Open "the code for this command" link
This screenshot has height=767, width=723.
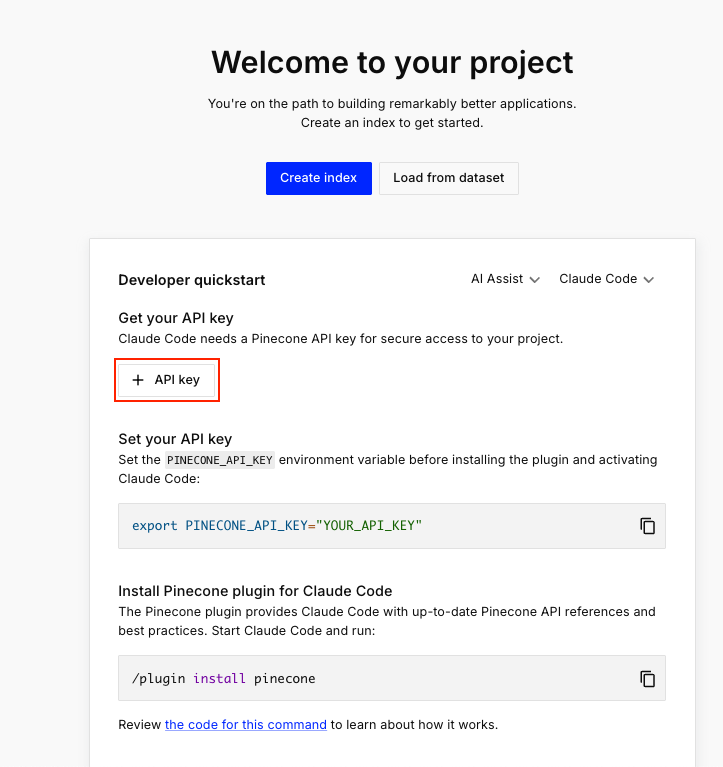point(246,724)
